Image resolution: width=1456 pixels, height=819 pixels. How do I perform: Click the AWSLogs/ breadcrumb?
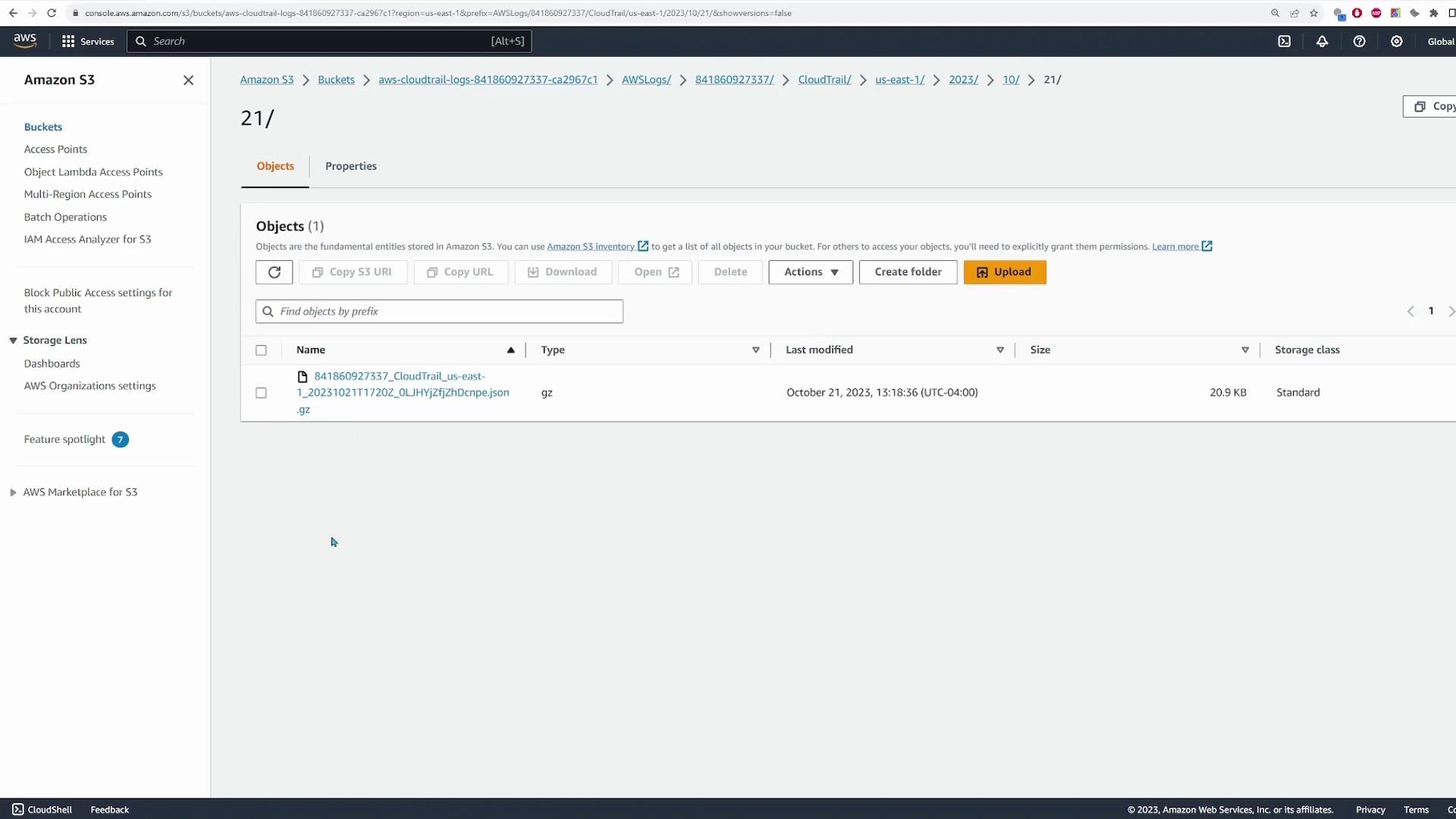click(646, 80)
